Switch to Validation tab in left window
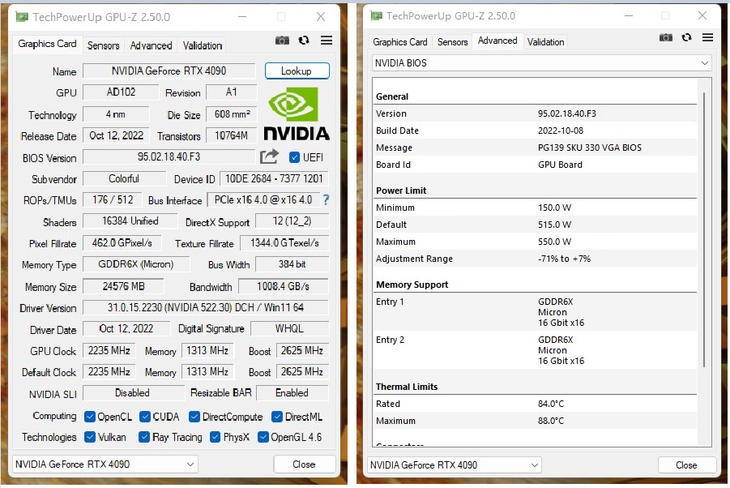 [x=202, y=46]
